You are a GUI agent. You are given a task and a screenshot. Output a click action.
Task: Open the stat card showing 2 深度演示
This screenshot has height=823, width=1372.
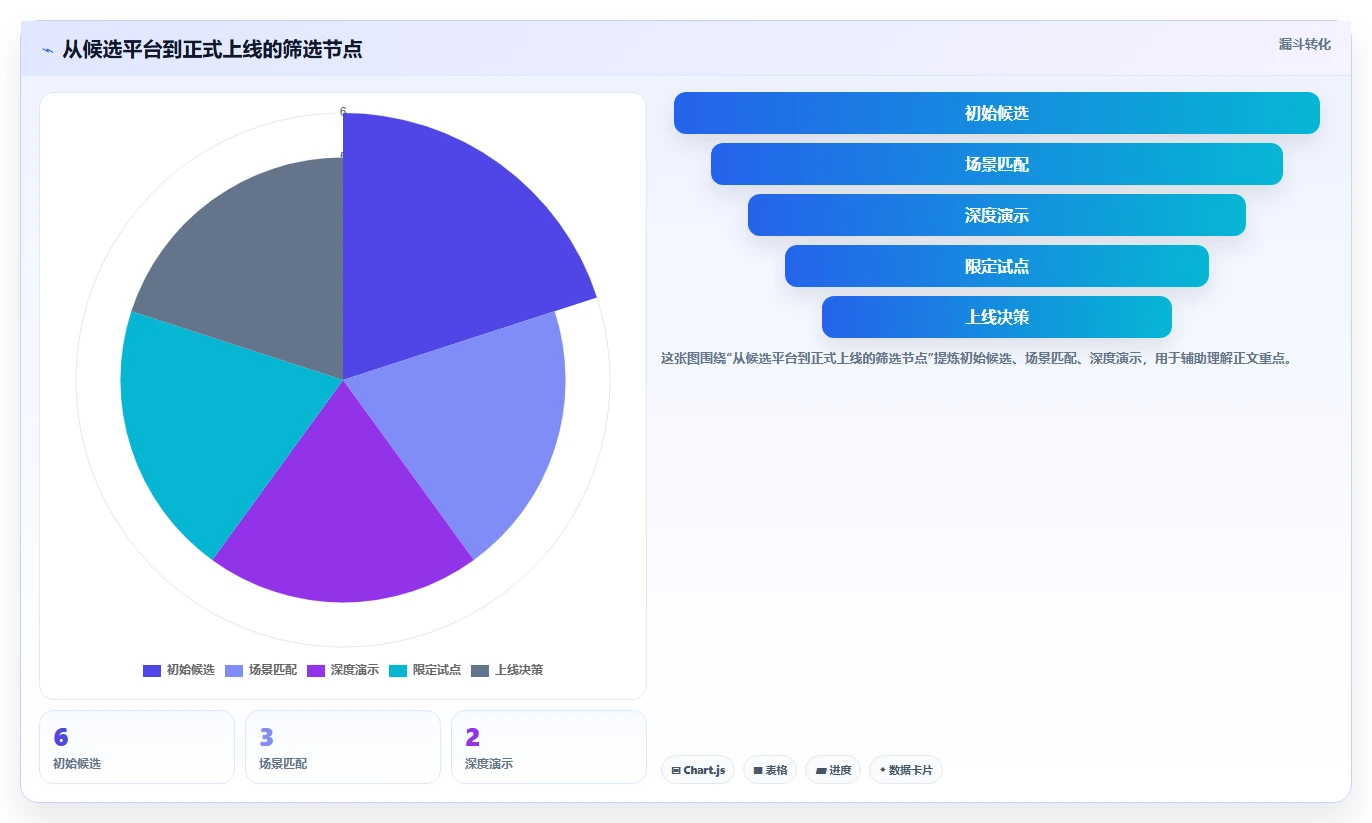click(549, 747)
